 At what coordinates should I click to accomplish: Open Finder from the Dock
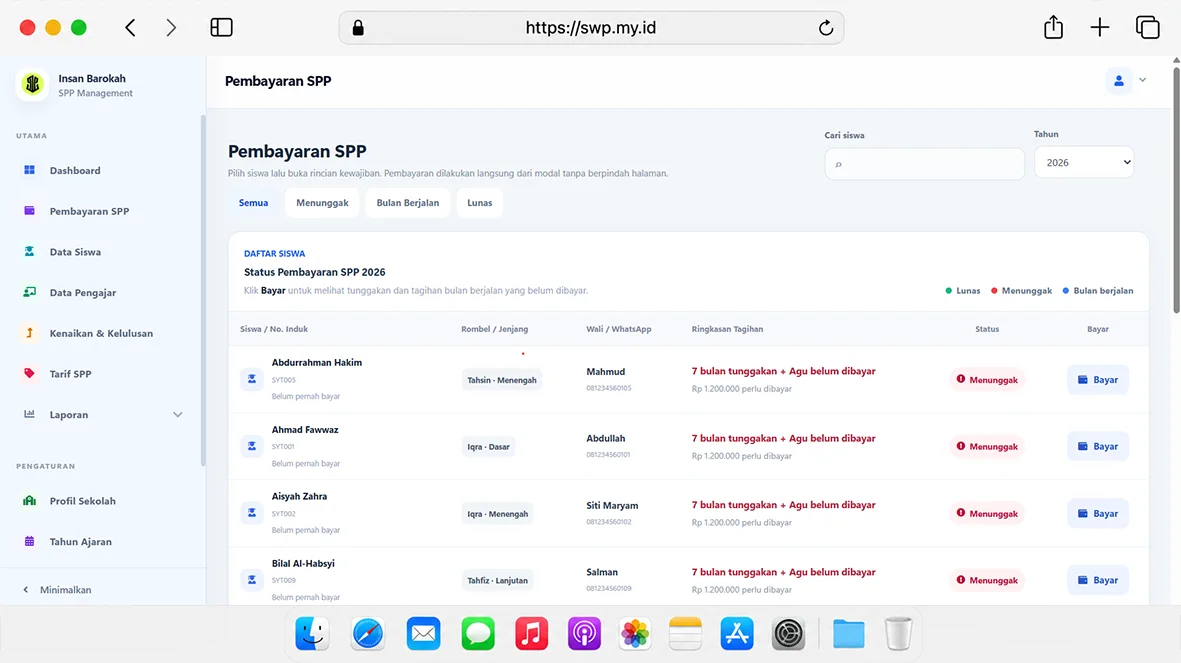pos(313,633)
